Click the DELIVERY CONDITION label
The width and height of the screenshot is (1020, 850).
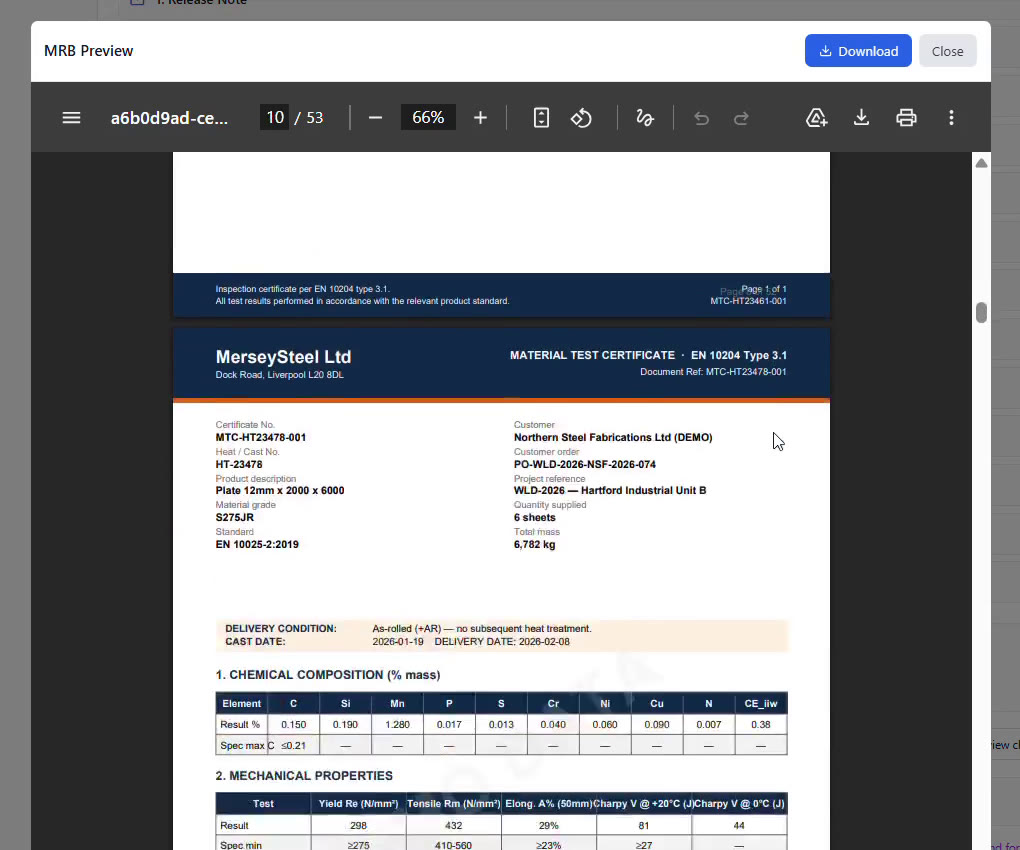click(280, 629)
